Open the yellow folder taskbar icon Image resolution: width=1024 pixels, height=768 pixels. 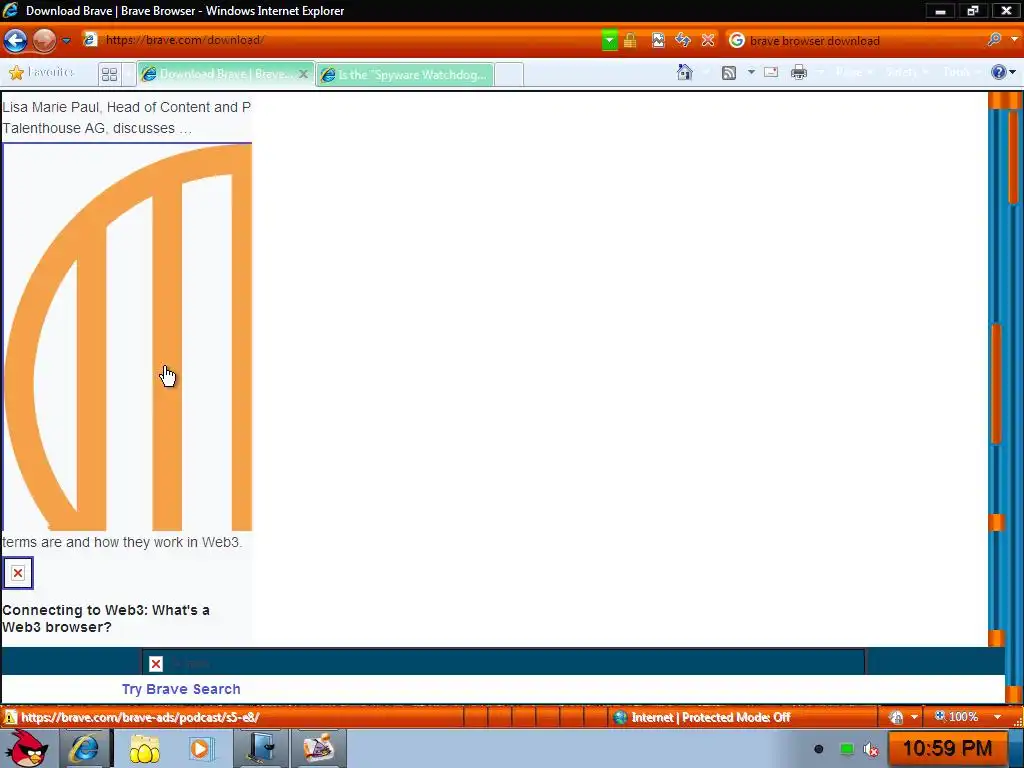click(144, 748)
